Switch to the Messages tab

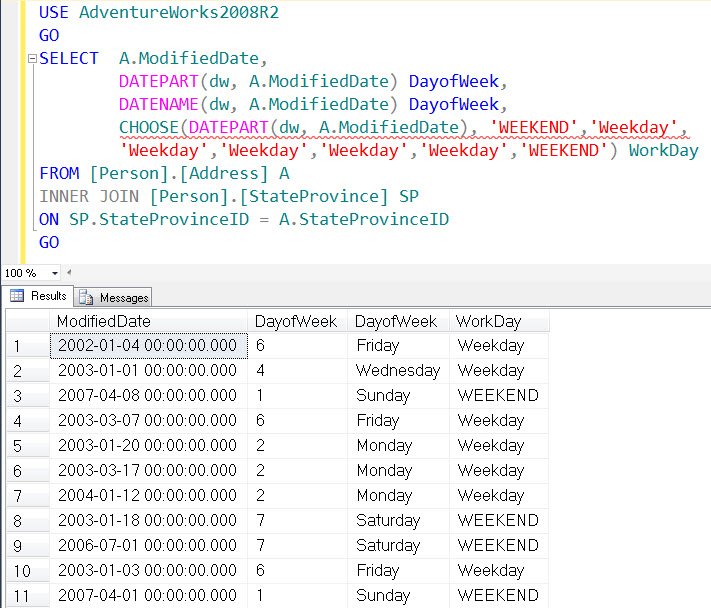click(113, 297)
